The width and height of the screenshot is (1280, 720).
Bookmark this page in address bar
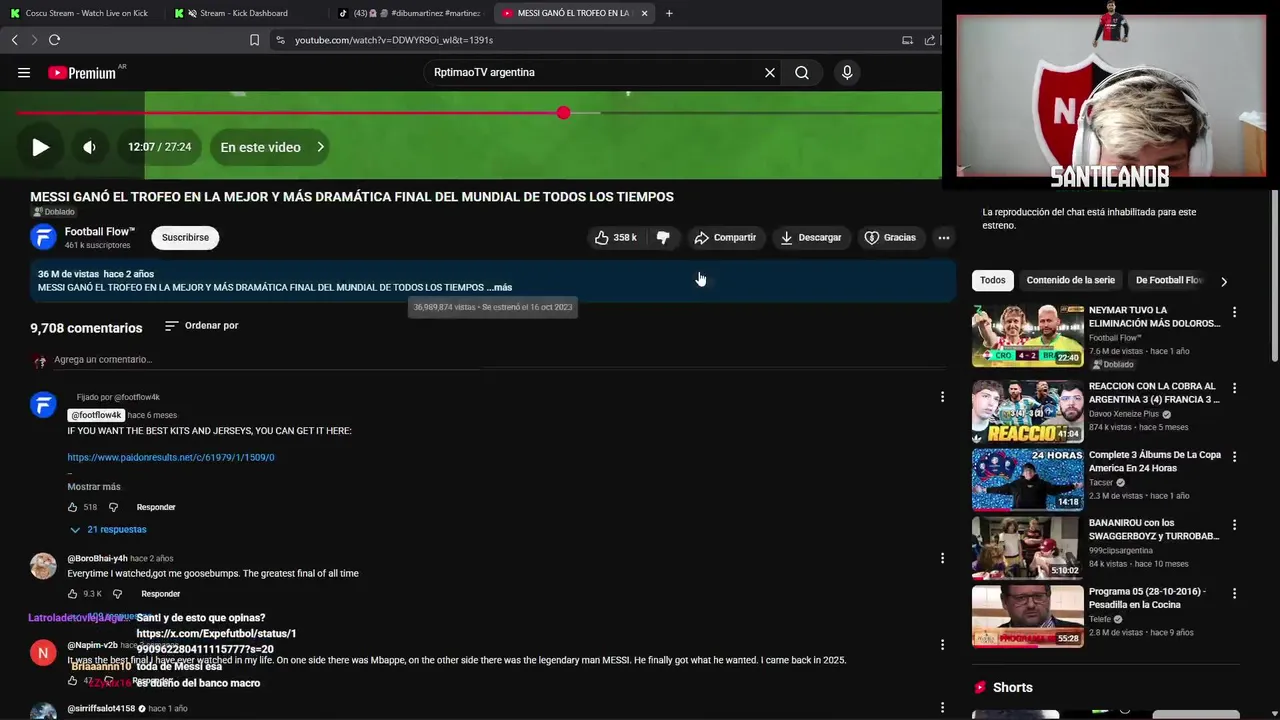[x=254, y=40]
